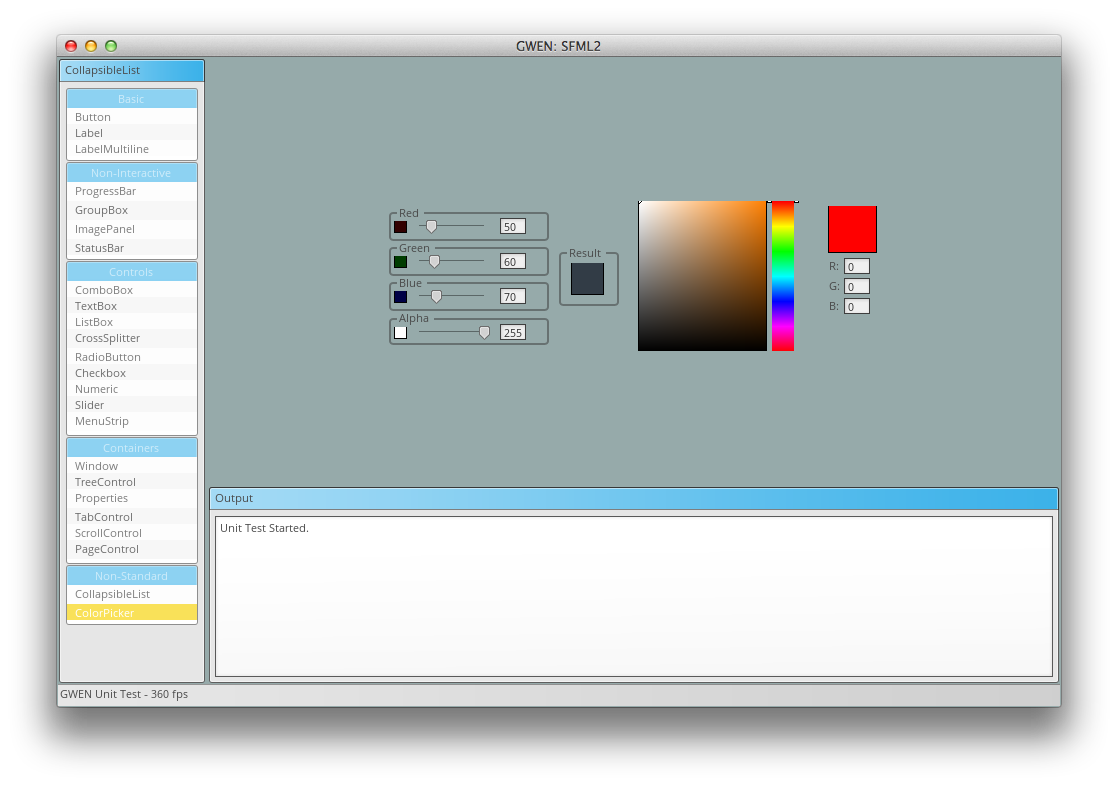Screen dimensions: 1118x786
Task: Collapse the Containers category header
Action: pyautogui.click(x=131, y=447)
